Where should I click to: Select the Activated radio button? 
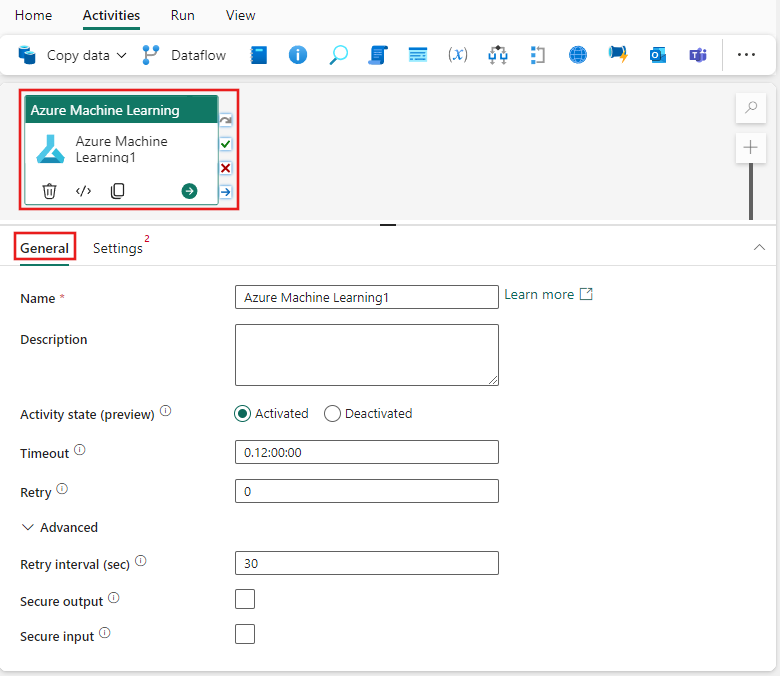tap(242, 414)
